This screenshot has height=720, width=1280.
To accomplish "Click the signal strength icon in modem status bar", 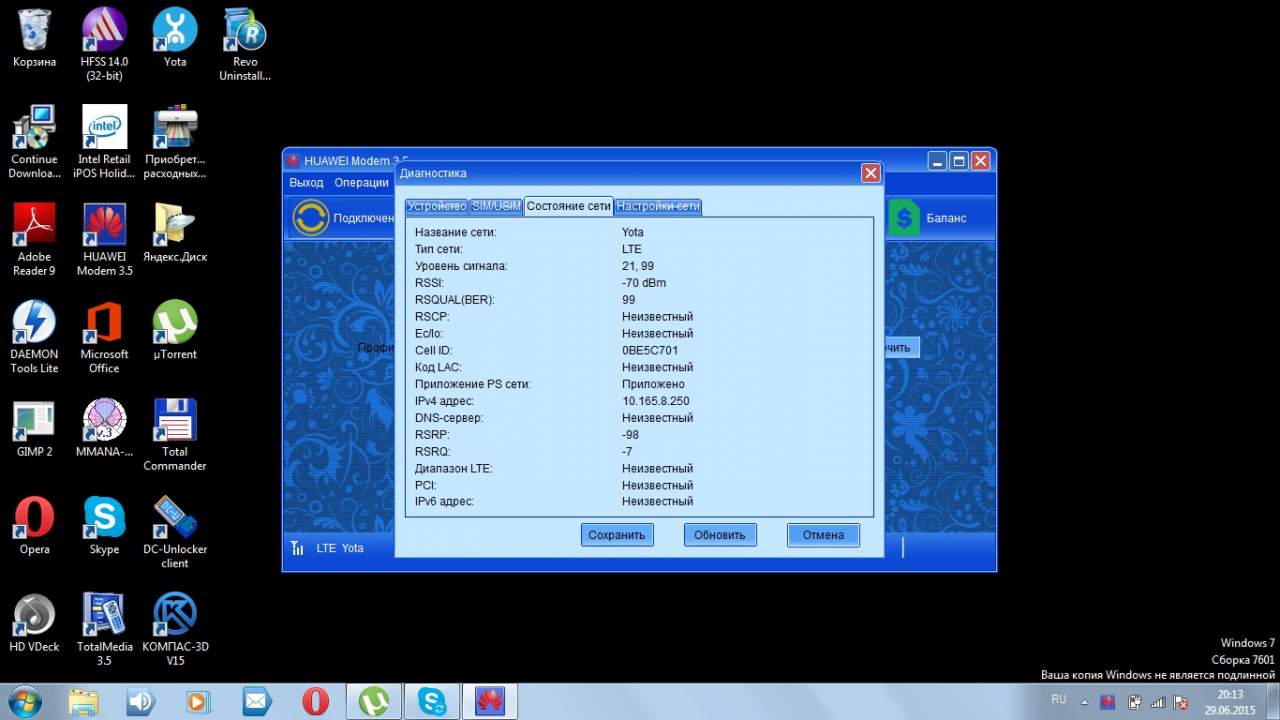I will point(297,548).
